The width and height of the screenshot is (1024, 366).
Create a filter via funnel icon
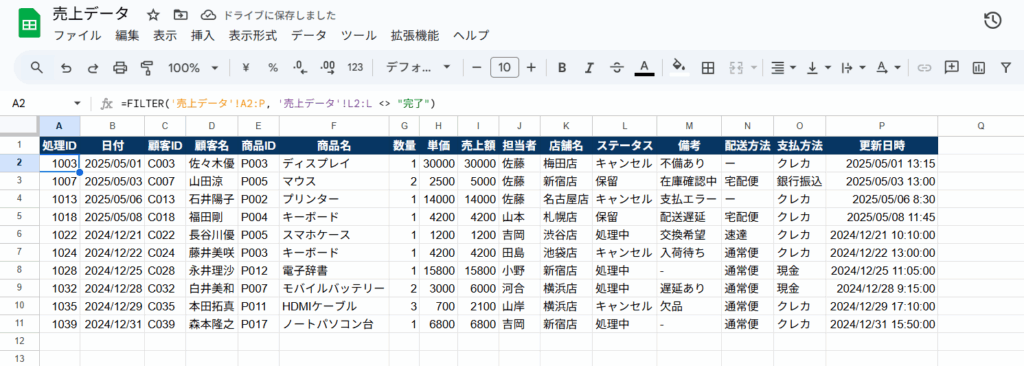1006,67
